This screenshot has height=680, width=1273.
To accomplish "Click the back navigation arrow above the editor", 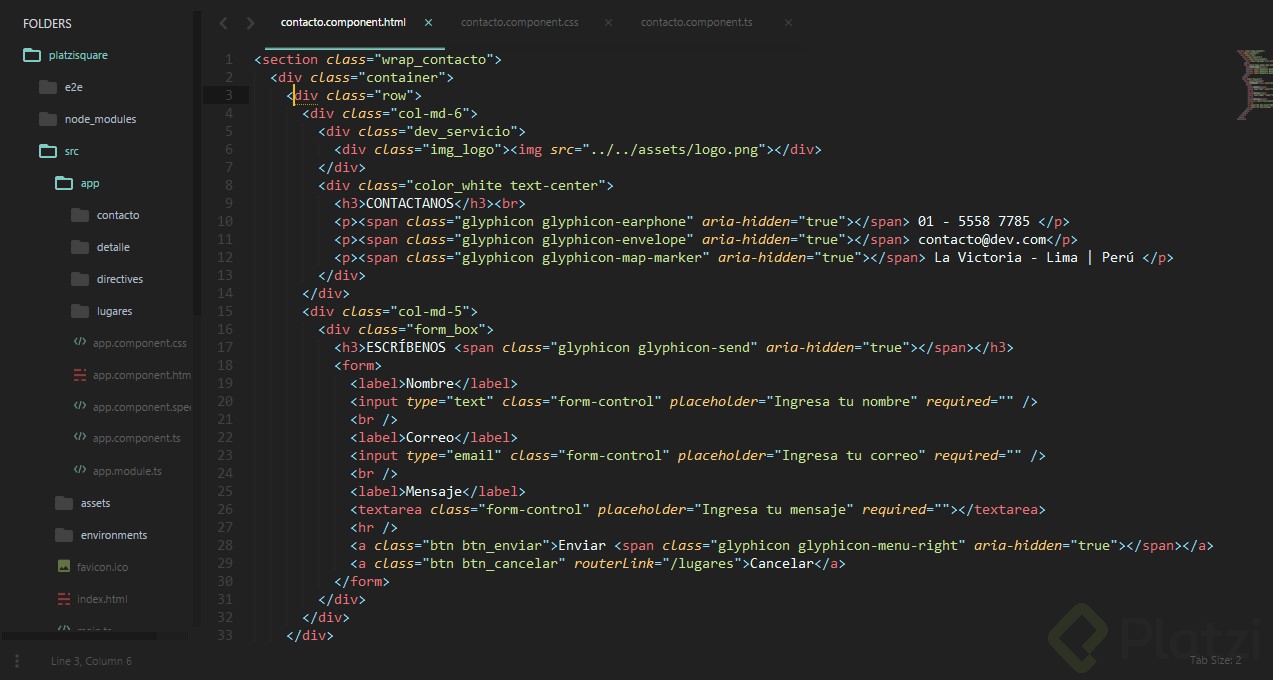I will tap(222, 22).
